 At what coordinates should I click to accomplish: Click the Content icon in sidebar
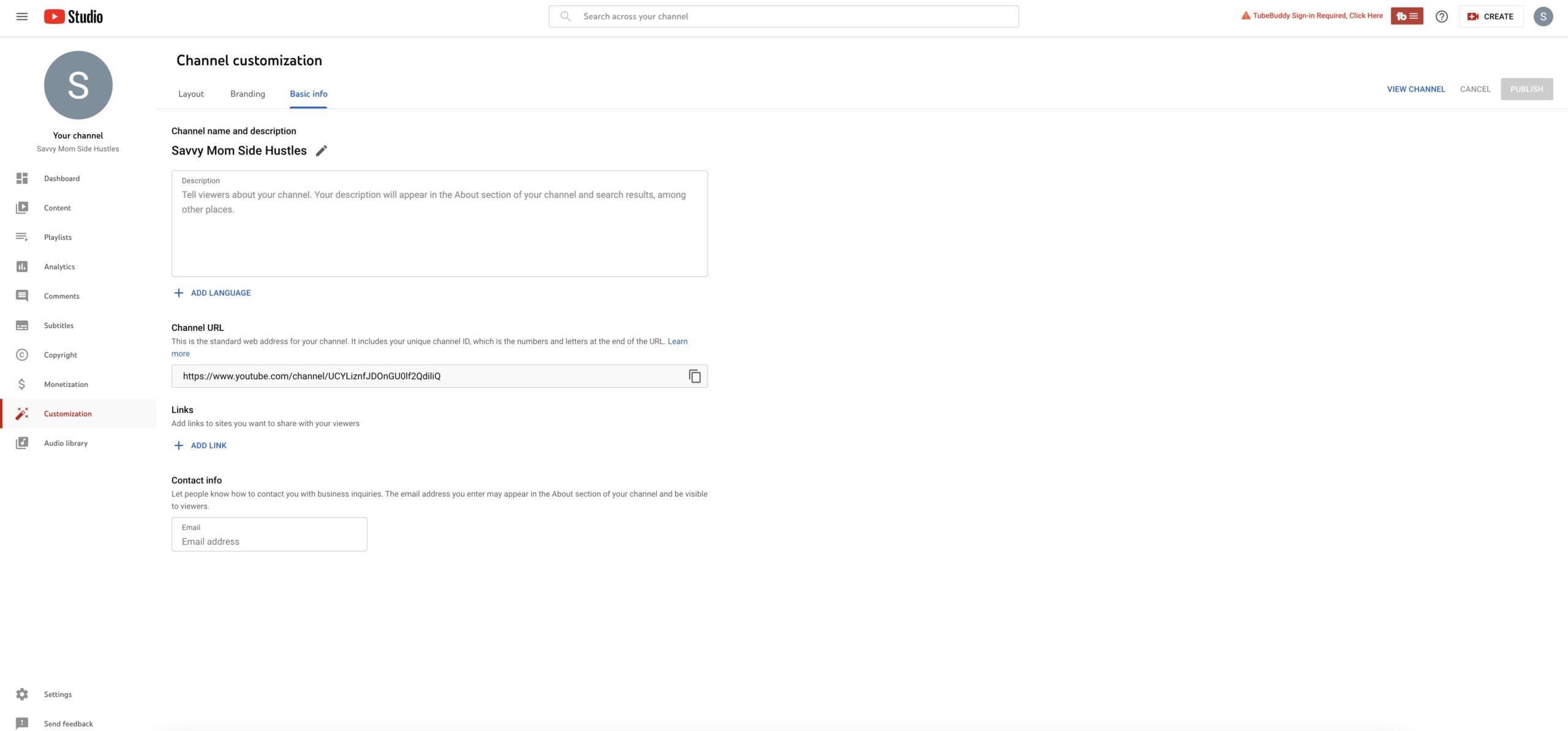click(22, 208)
